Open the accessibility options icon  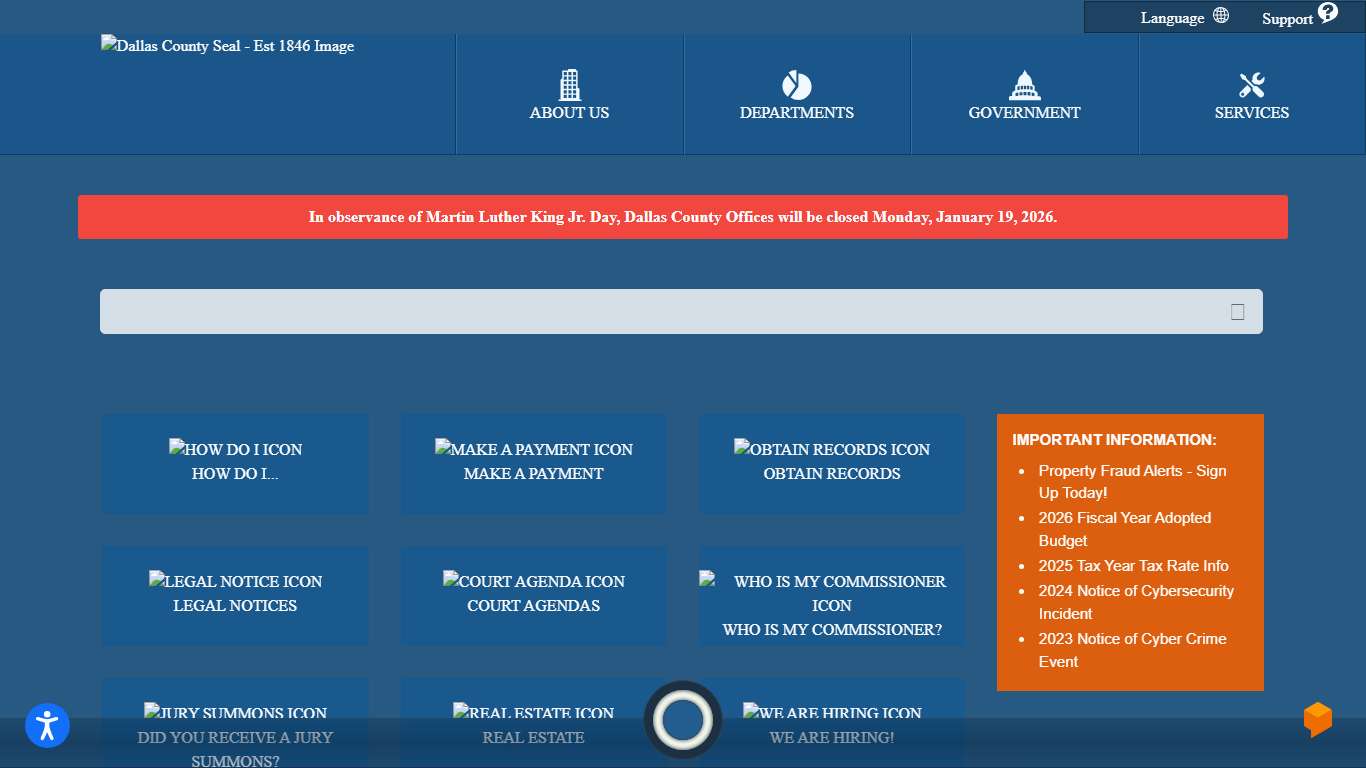[47, 726]
